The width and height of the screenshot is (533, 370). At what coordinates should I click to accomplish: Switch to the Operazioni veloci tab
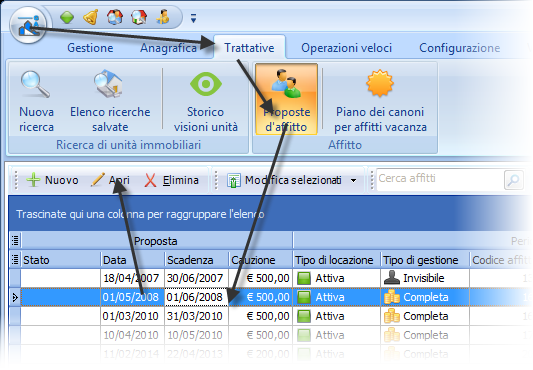[346, 48]
